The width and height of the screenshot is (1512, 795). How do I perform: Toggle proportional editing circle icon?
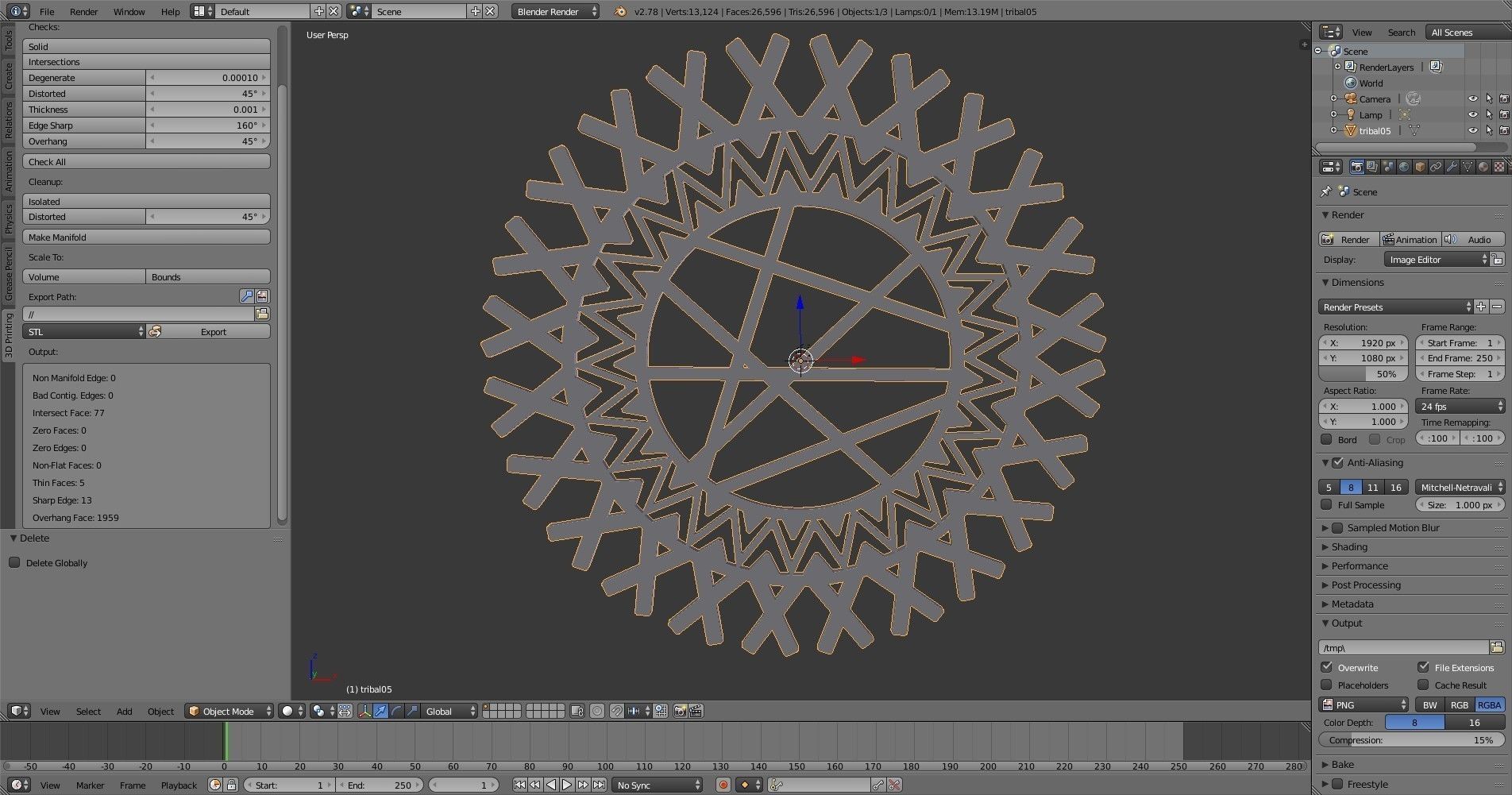pos(597,711)
